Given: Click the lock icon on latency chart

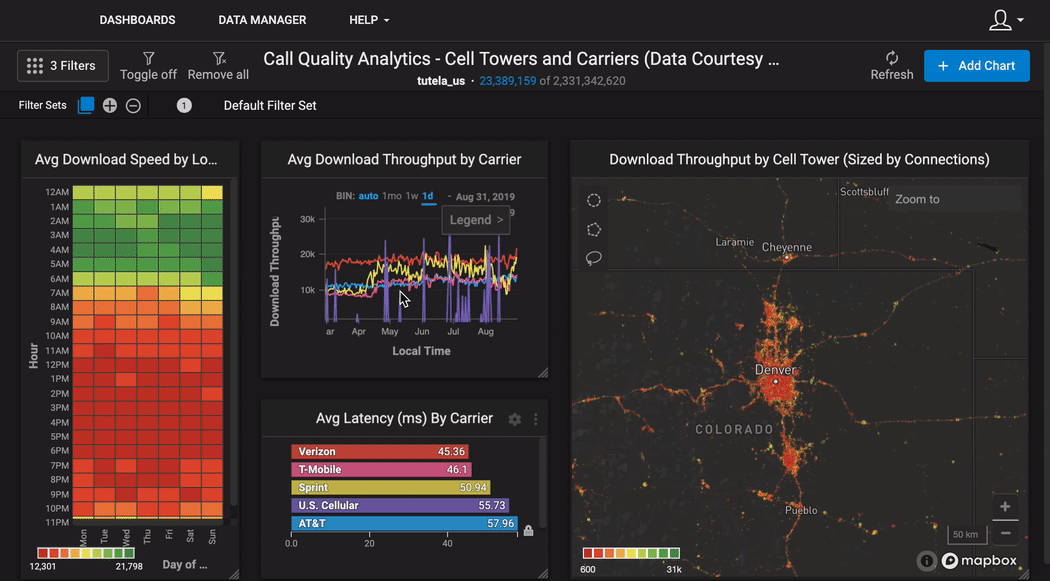Looking at the screenshot, I should coord(528,531).
